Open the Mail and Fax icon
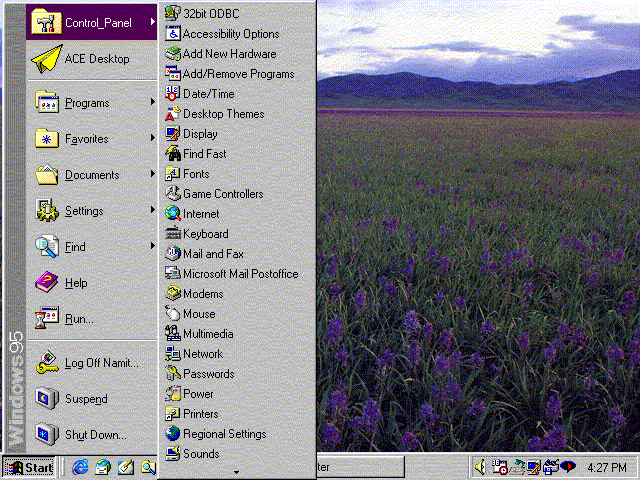The image size is (640, 480). click(x=173, y=253)
